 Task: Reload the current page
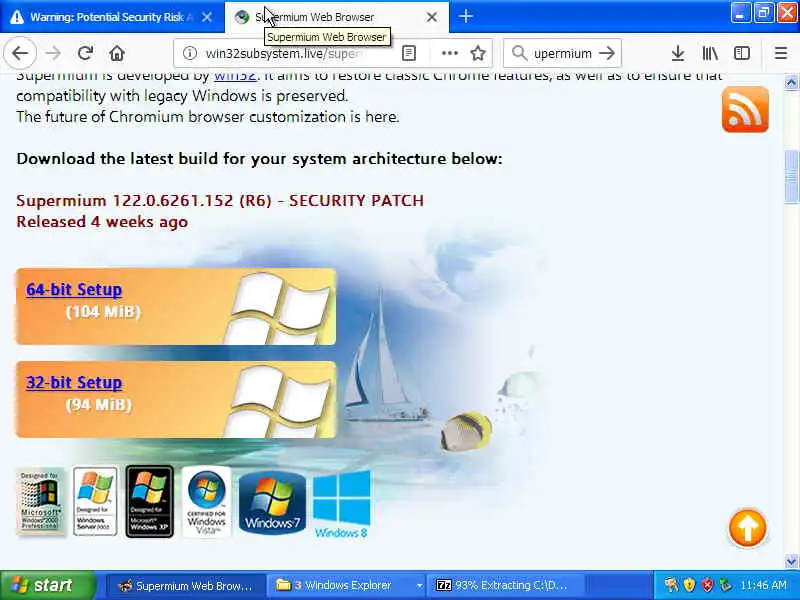pos(85,53)
